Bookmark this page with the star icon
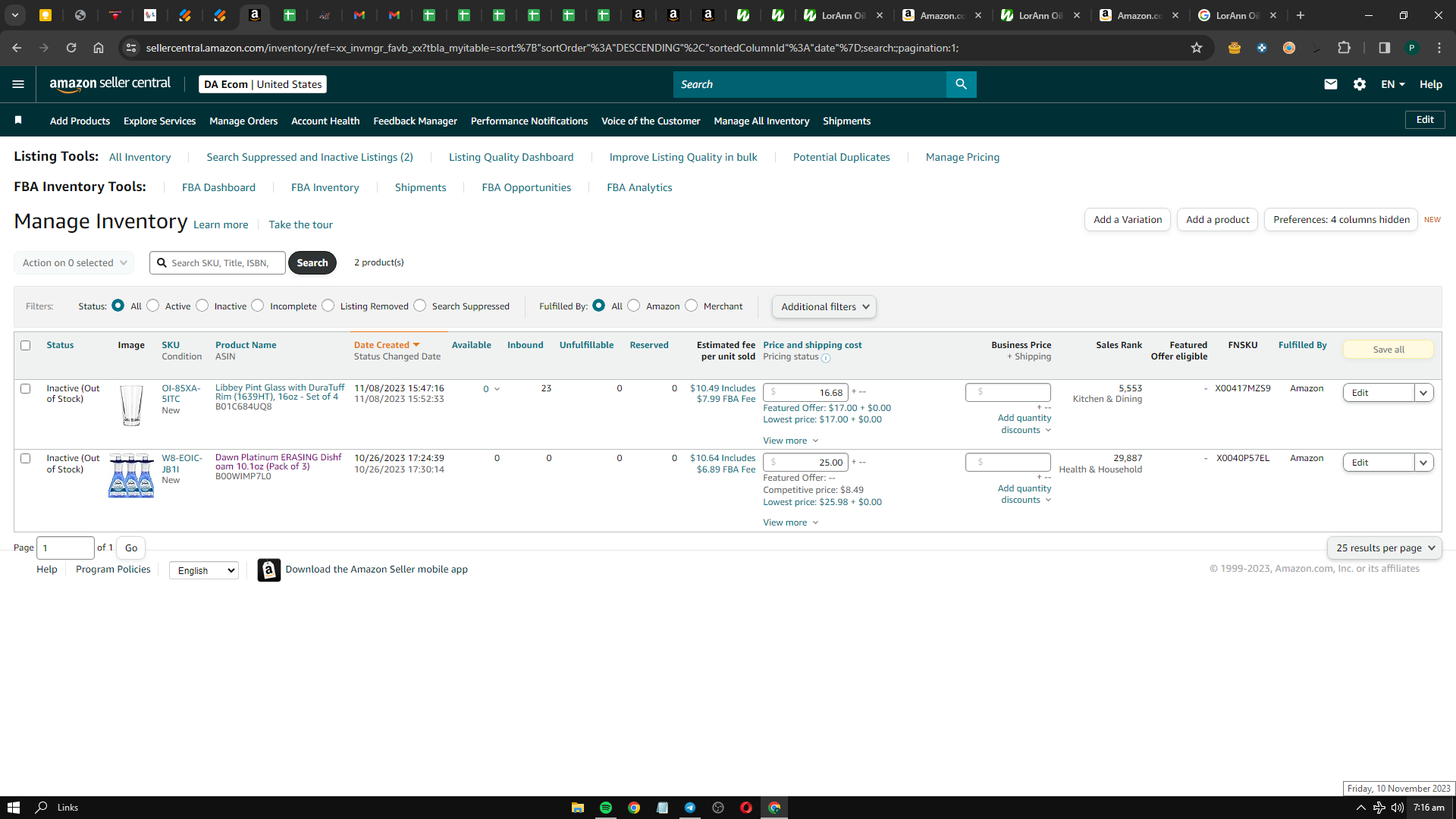Viewport: 1456px width, 819px height. pos(1197,48)
